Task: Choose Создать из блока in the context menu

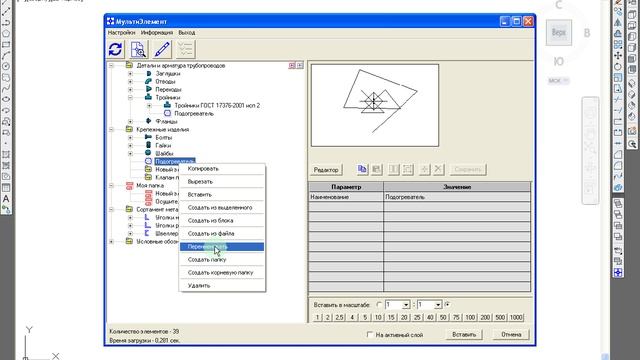Action: pyautogui.click(x=222, y=220)
